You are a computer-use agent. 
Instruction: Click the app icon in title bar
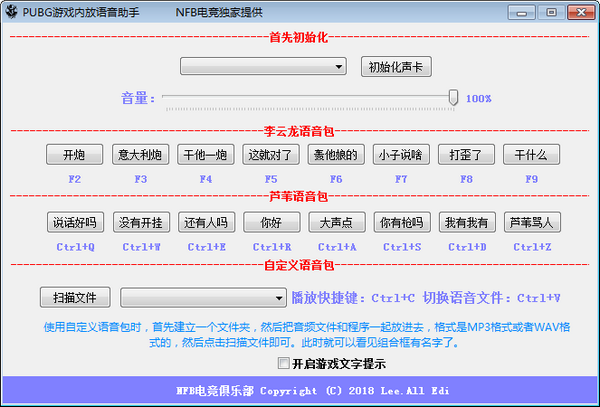(x=11, y=12)
